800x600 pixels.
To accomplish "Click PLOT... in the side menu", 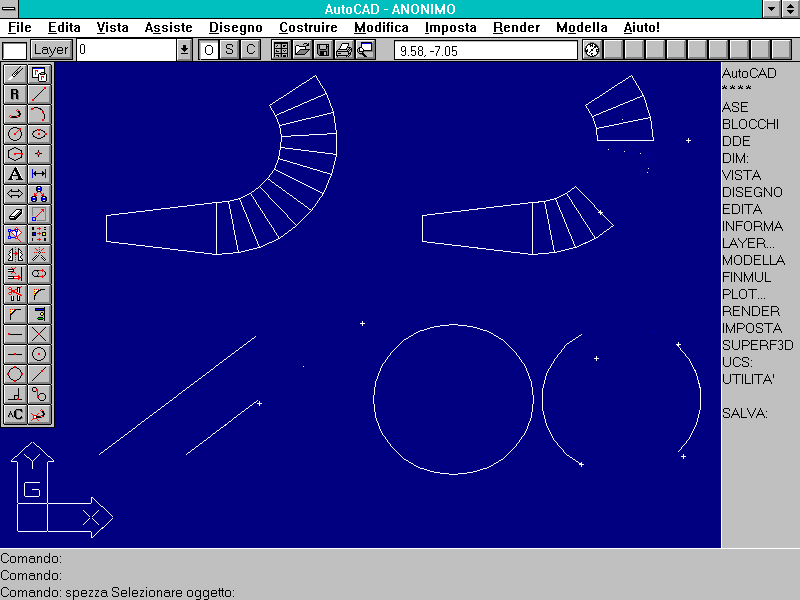I will 743,294.
